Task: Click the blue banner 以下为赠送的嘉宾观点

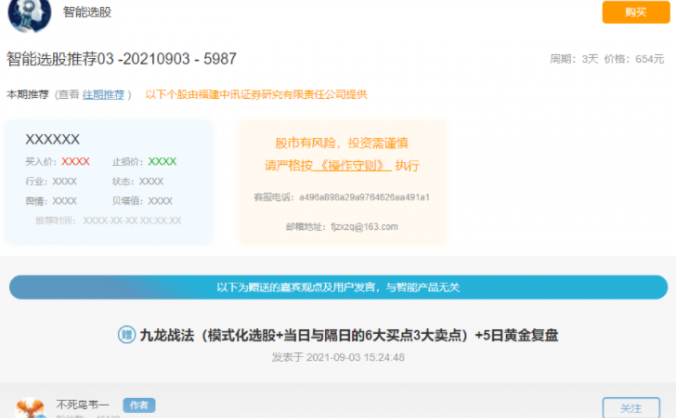Action: [338, 287]
